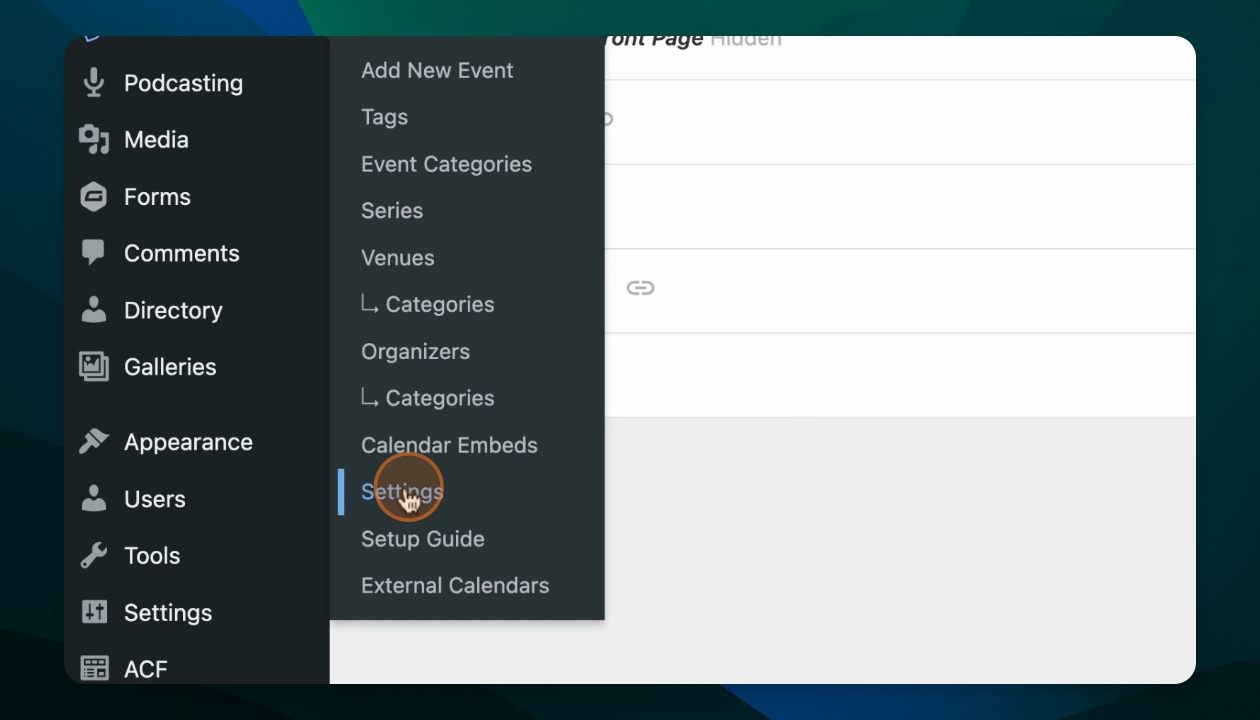
Task: Click the Media library icon
Action: tap(94, 140)
